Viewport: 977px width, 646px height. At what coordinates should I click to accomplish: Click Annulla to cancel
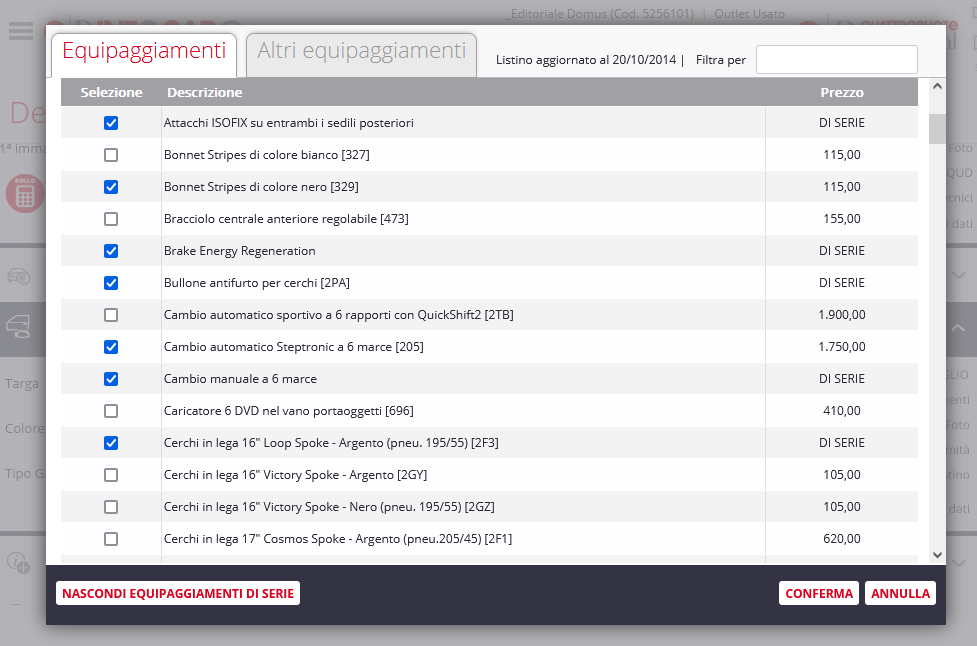click(900, 593)
